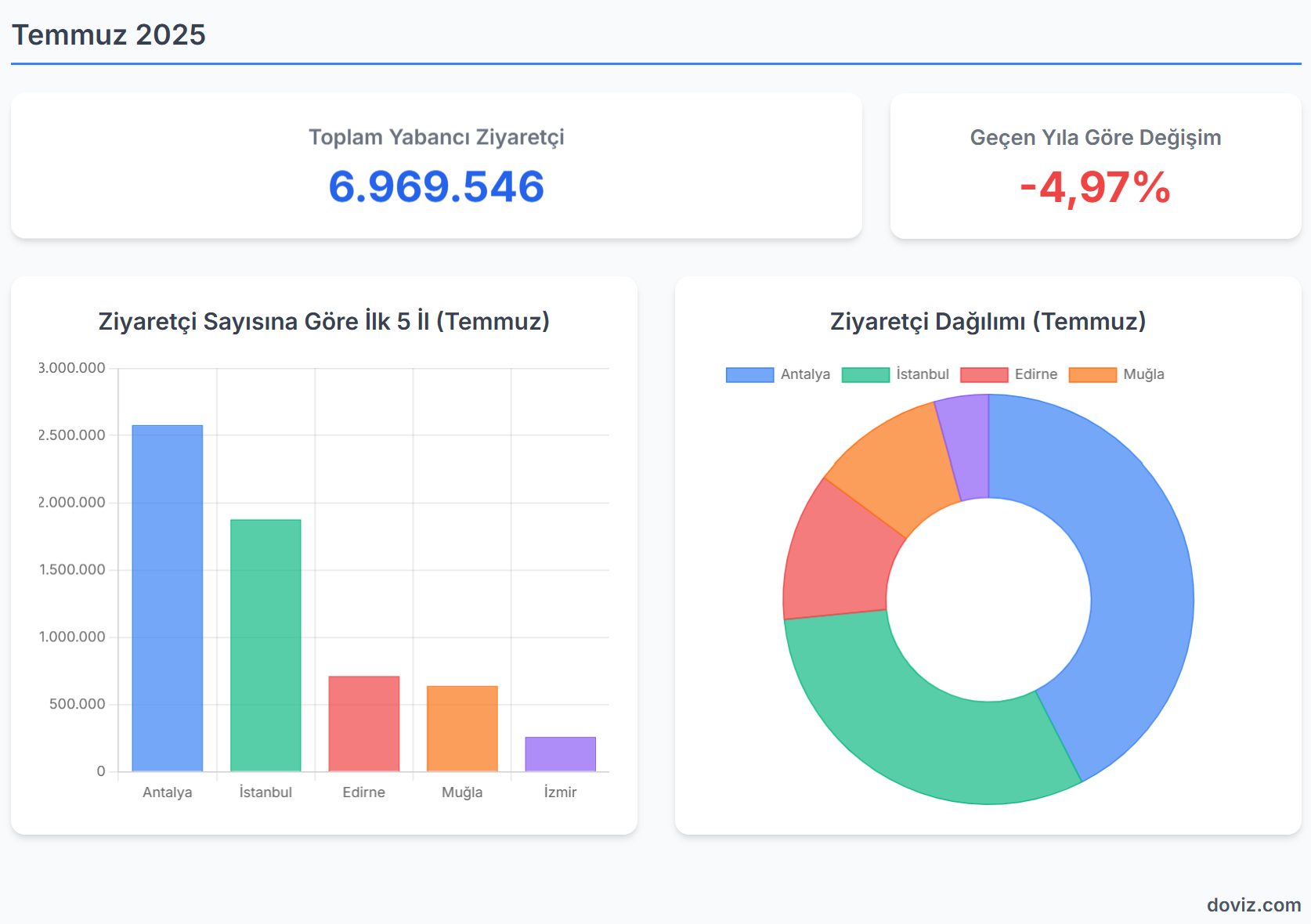Click the blue Antalya legend color box
This screenshot has width=1311, height=924.
[749, 375]
